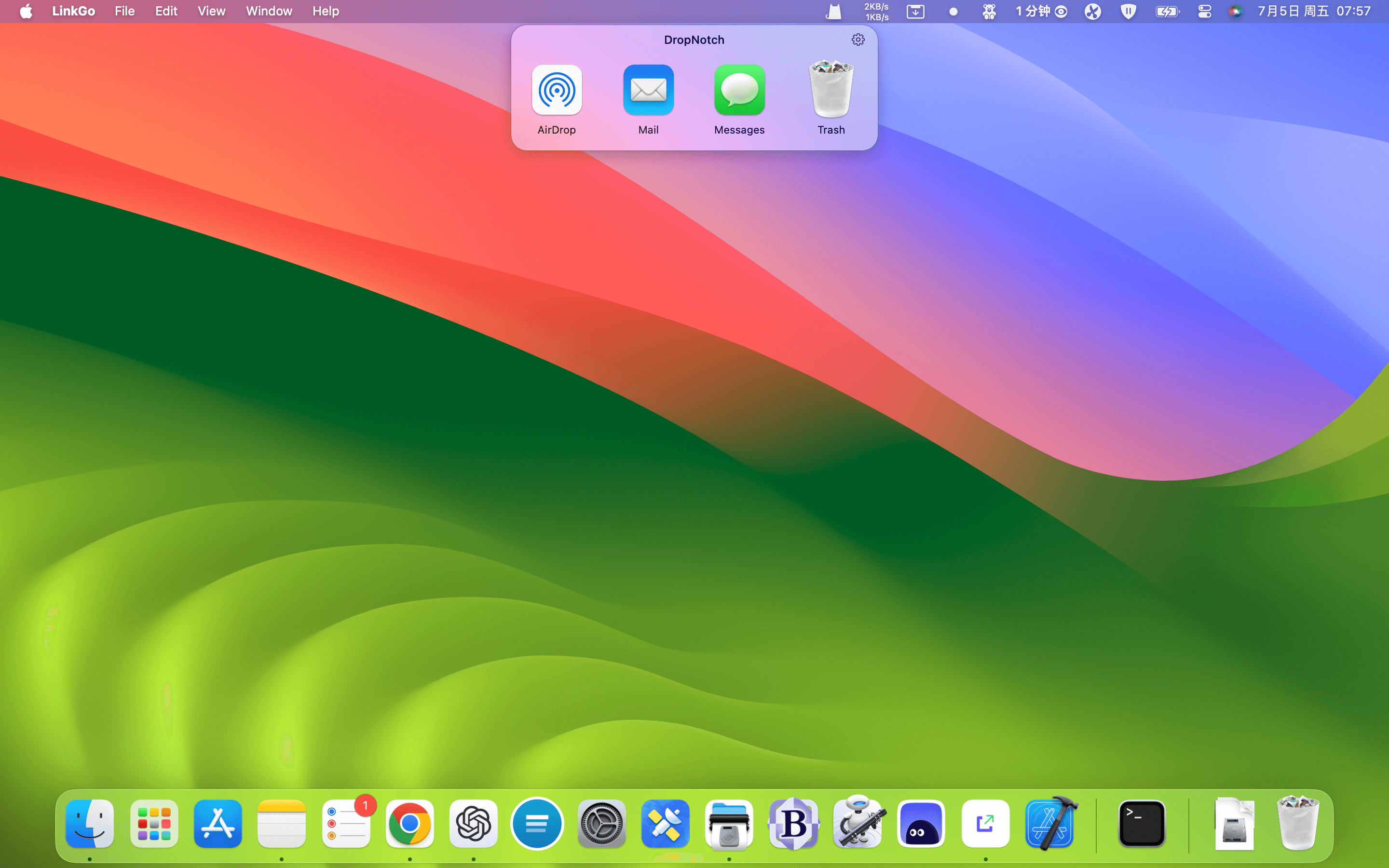Open AirDrop in the DropNotch panel

pyautogui.click(x=556, y=90)
